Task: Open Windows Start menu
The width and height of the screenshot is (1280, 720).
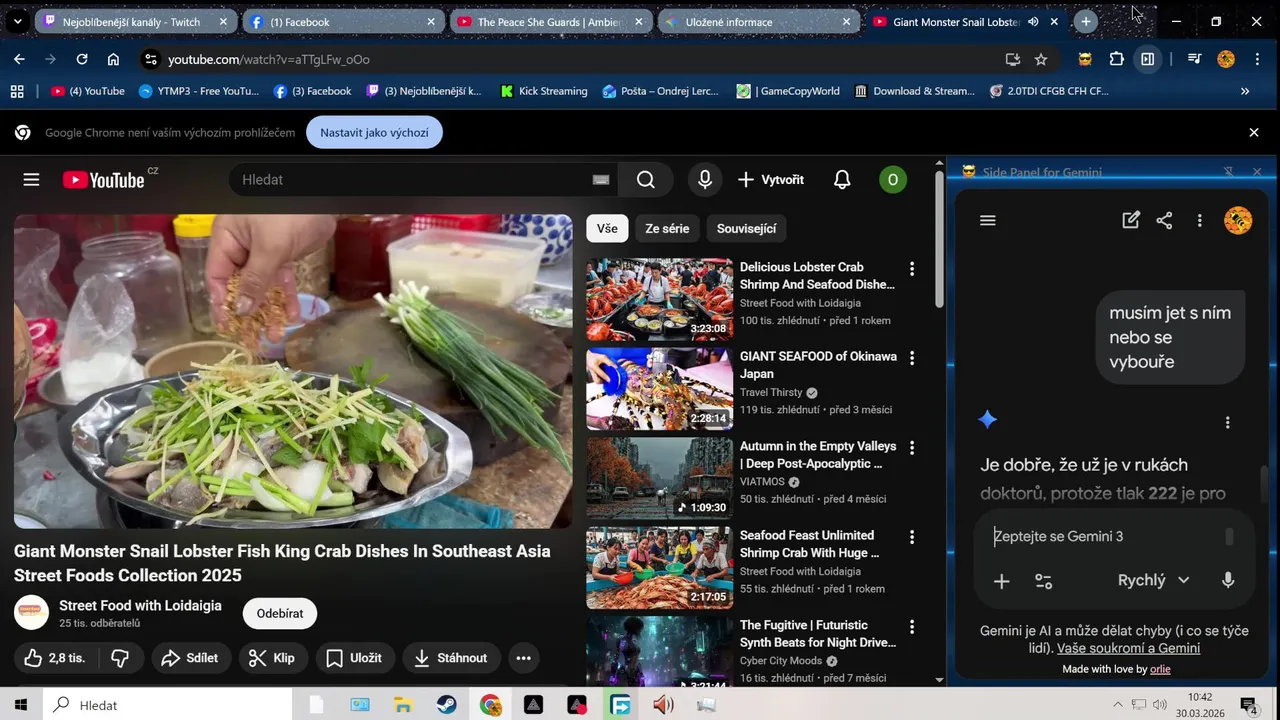Action: point(20,705)
